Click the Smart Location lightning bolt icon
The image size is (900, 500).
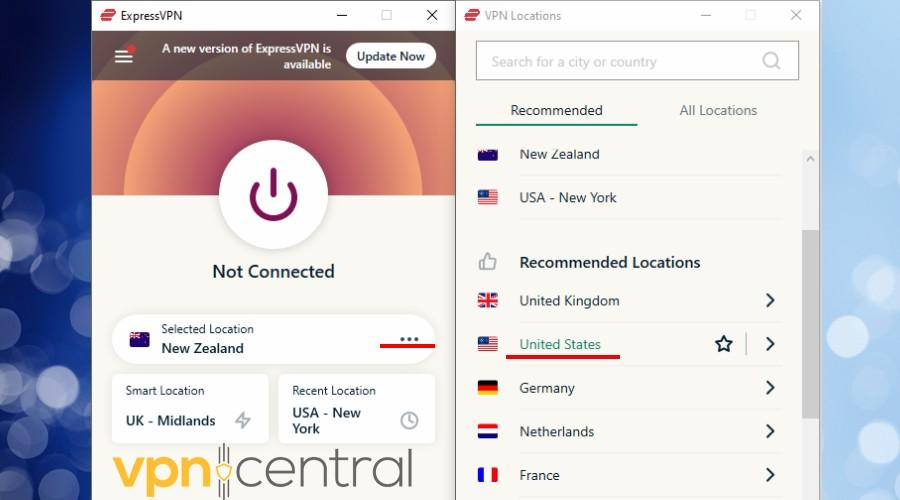click(x=243, y=420)
